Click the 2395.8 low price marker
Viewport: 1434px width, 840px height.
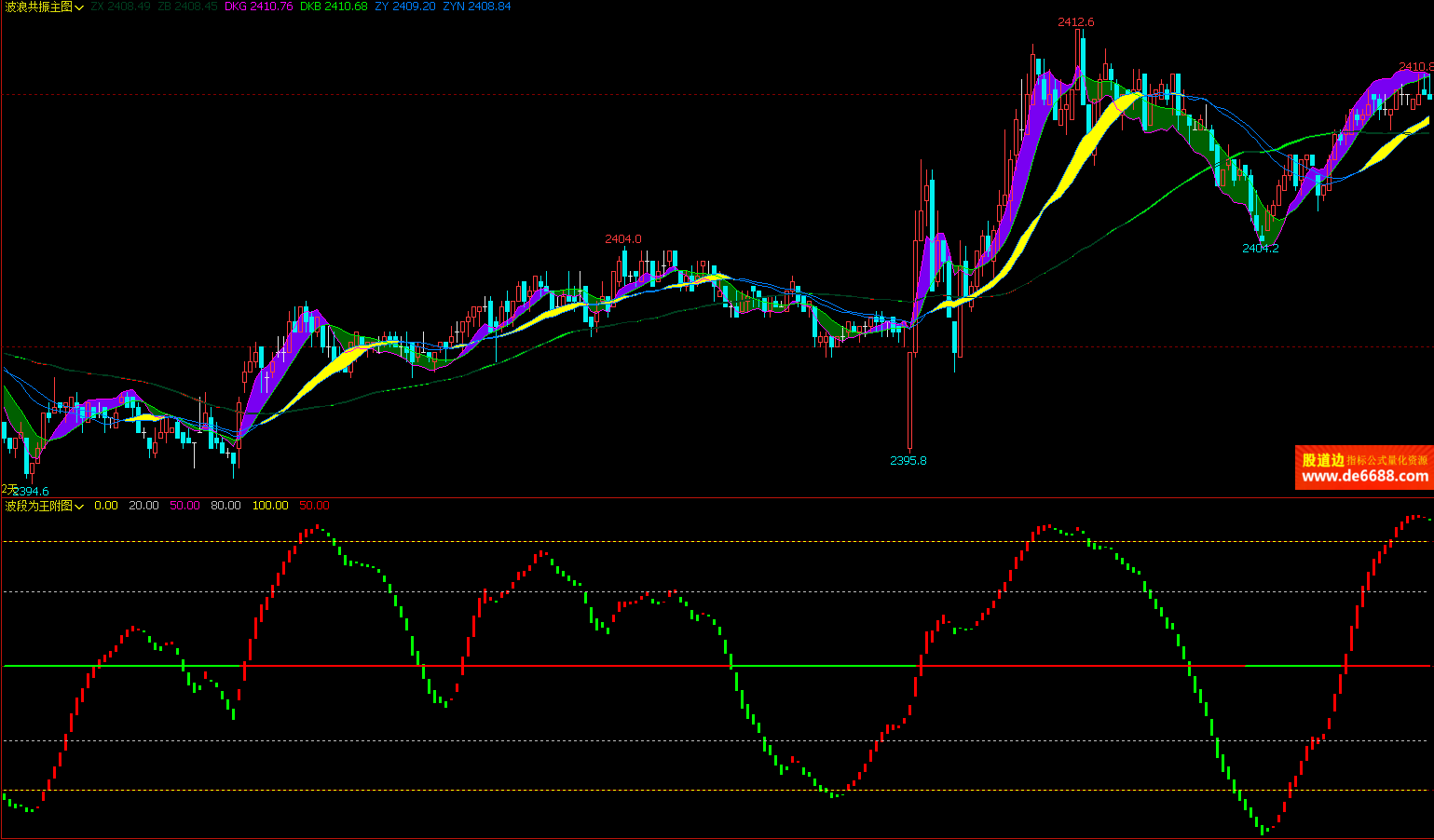(908, 460)
